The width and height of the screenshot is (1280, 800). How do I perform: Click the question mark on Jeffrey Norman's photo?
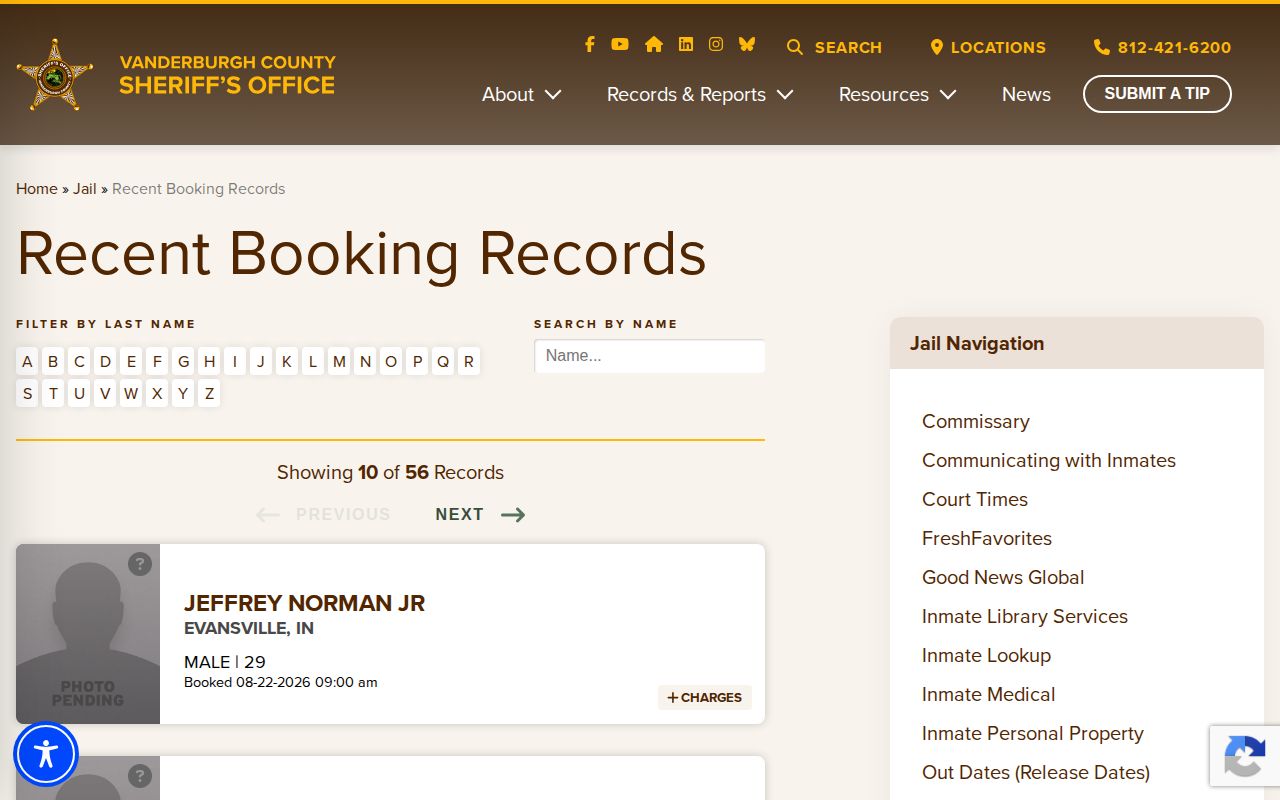(x=140, y=564)
